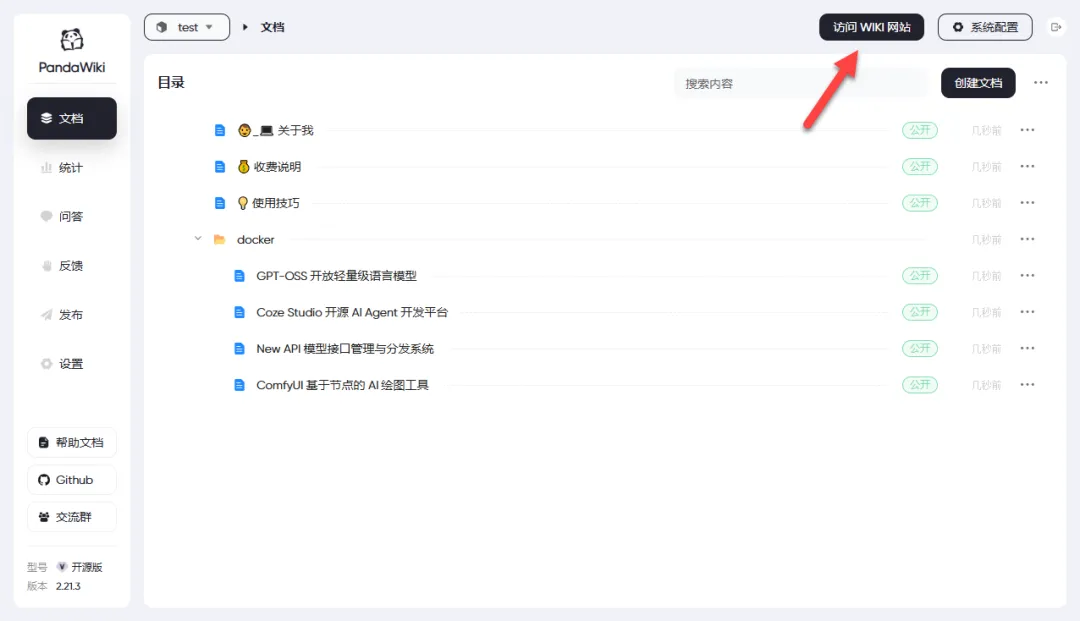
Task: Click document icon of 收费说明 row
Action: 220,167
